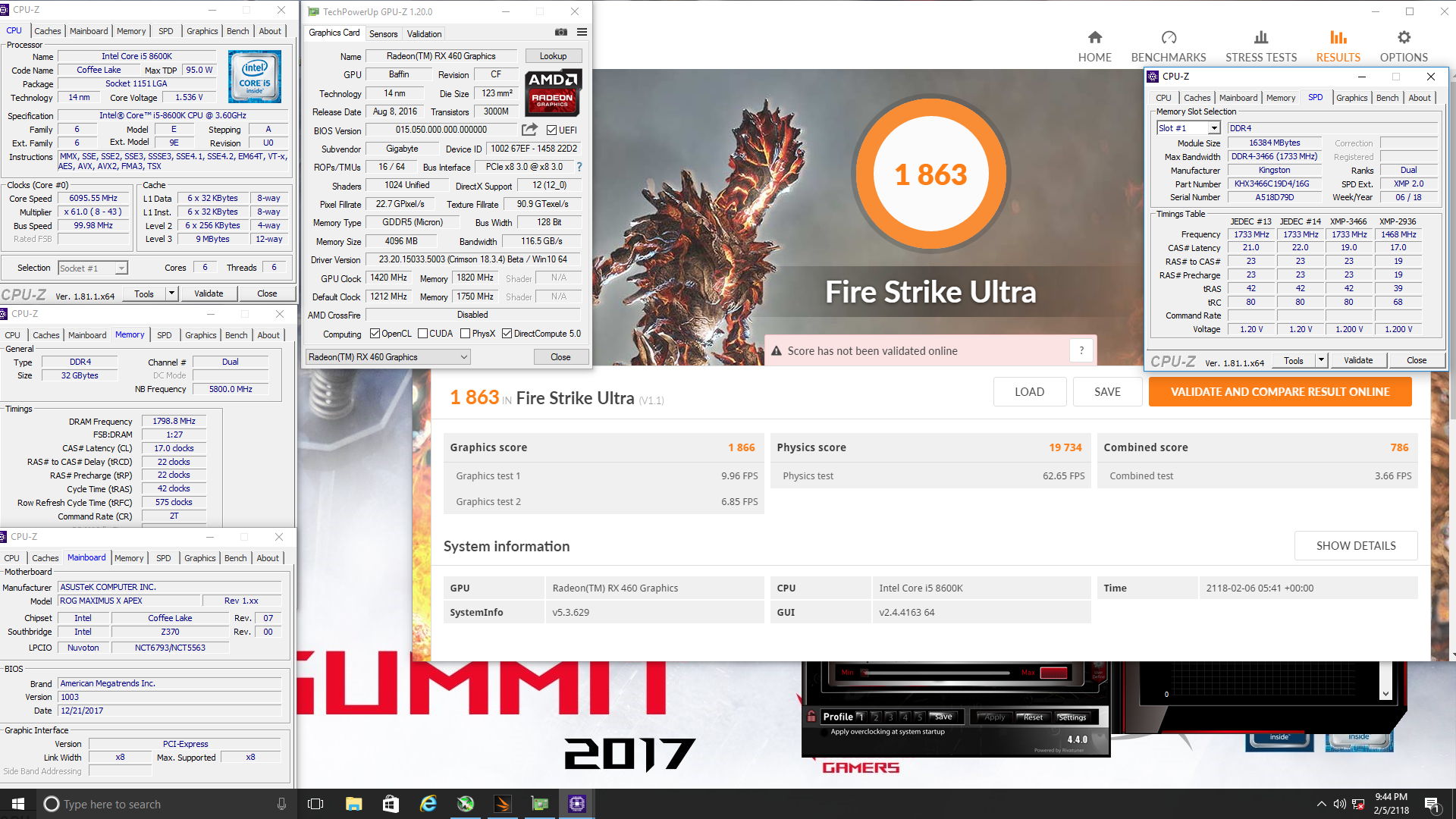Click SHOW DETAILS for system information

click(1356, 546)
